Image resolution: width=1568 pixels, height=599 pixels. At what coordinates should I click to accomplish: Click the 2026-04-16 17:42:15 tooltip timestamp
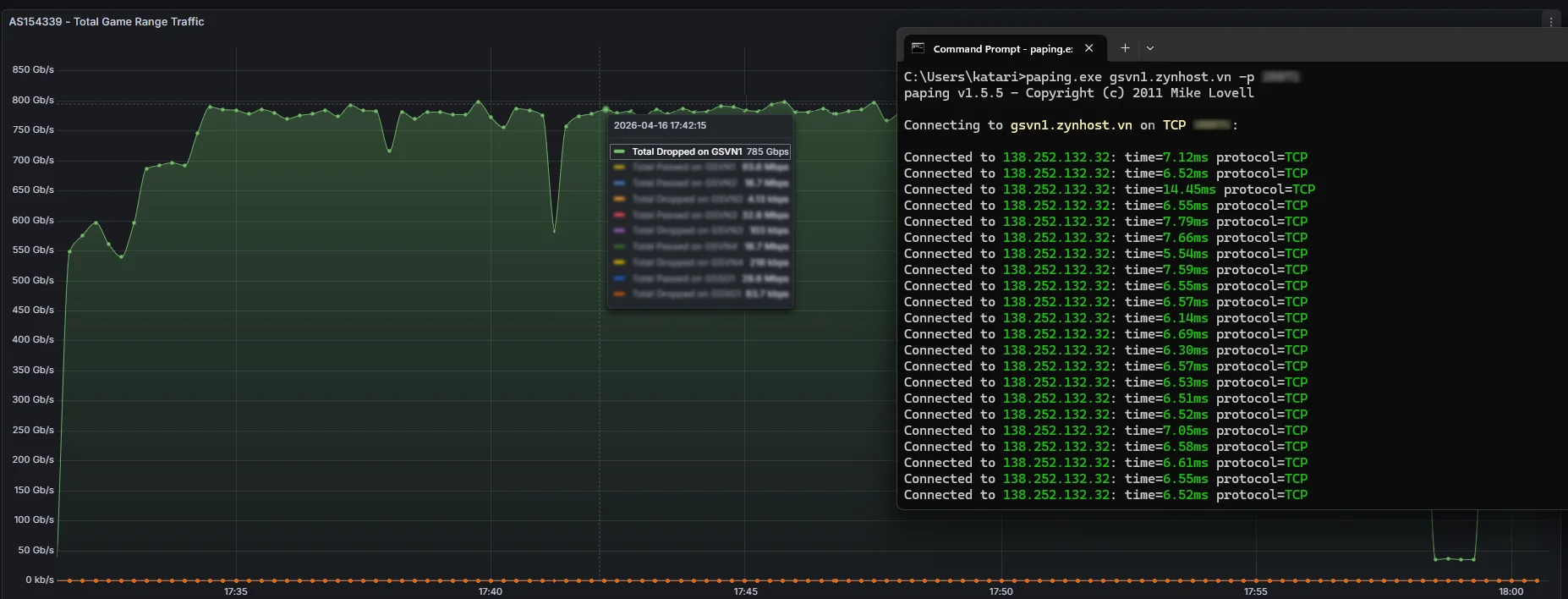tap(660, 125)
